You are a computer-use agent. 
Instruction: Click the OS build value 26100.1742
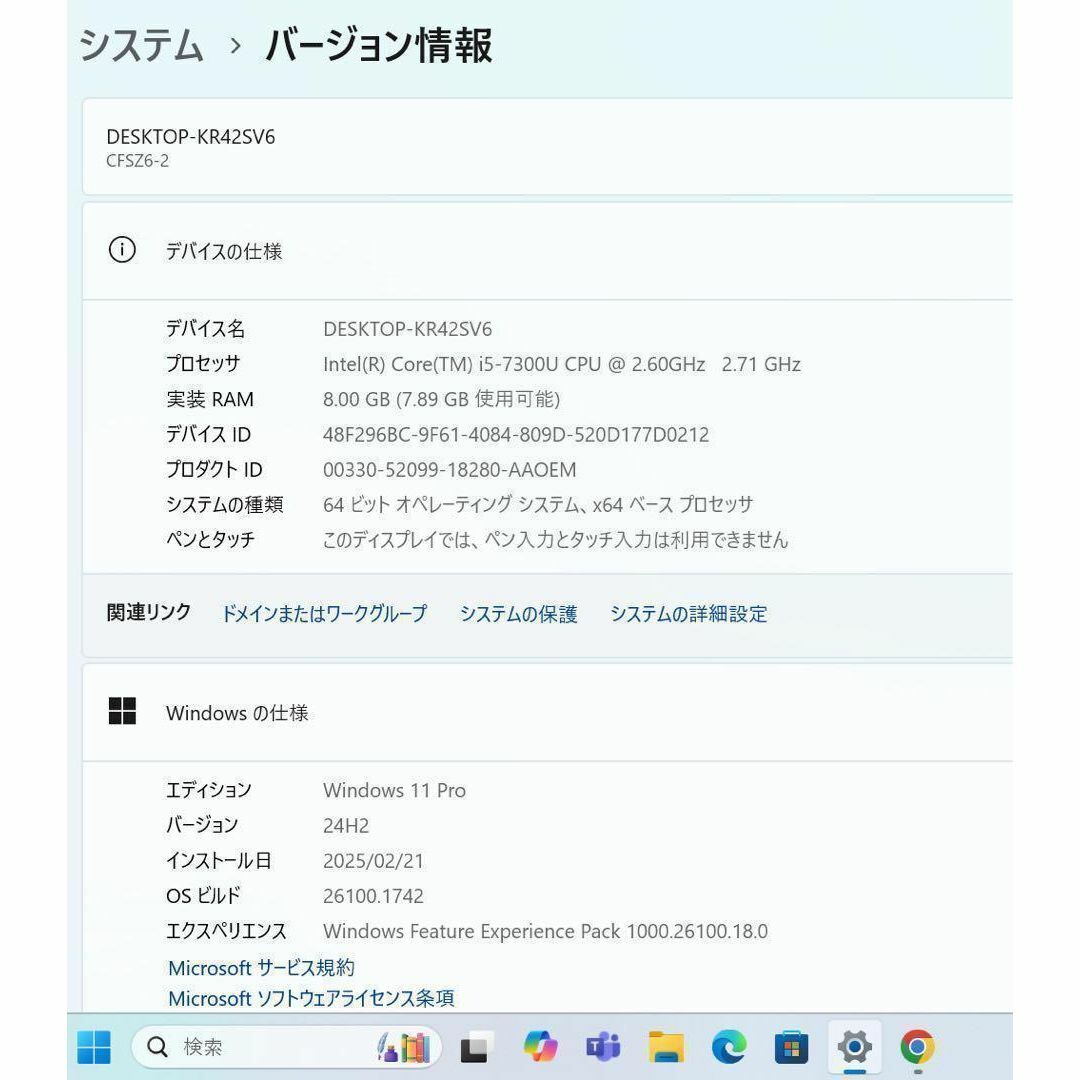[373, 896]
